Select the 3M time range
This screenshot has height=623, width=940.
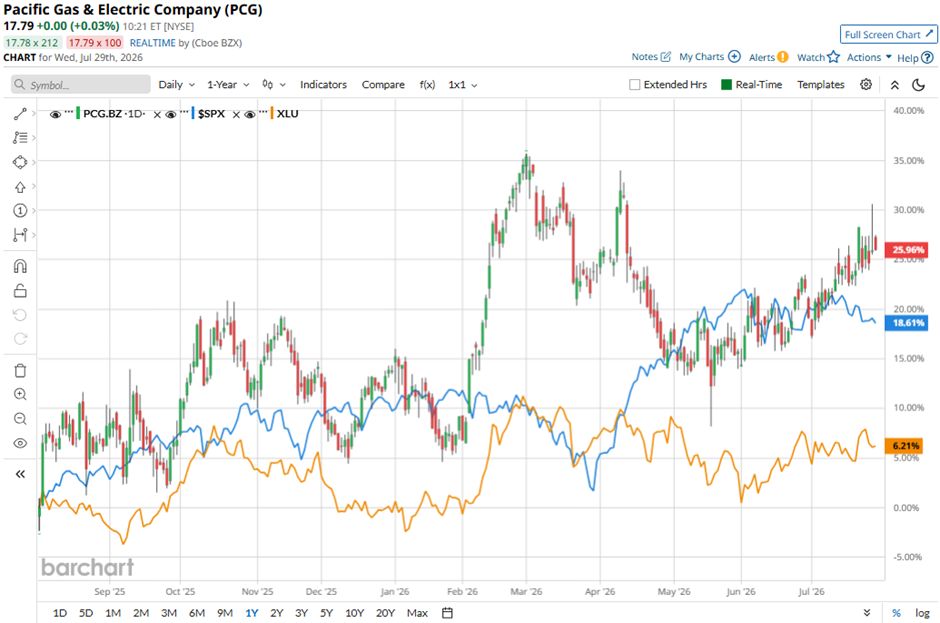point(168,613)
